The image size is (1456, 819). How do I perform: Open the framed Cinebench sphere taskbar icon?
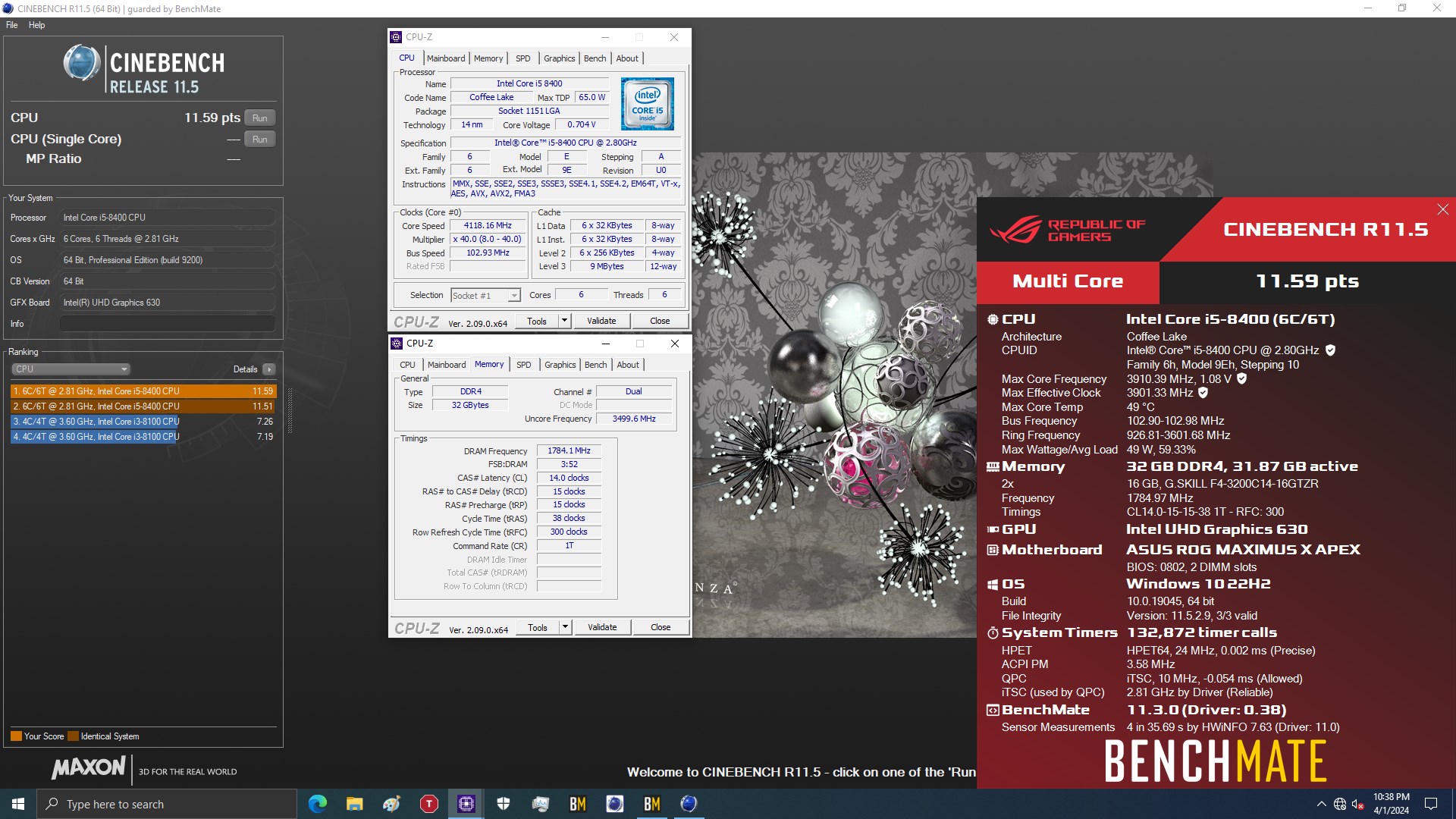[x=614, y=804]
